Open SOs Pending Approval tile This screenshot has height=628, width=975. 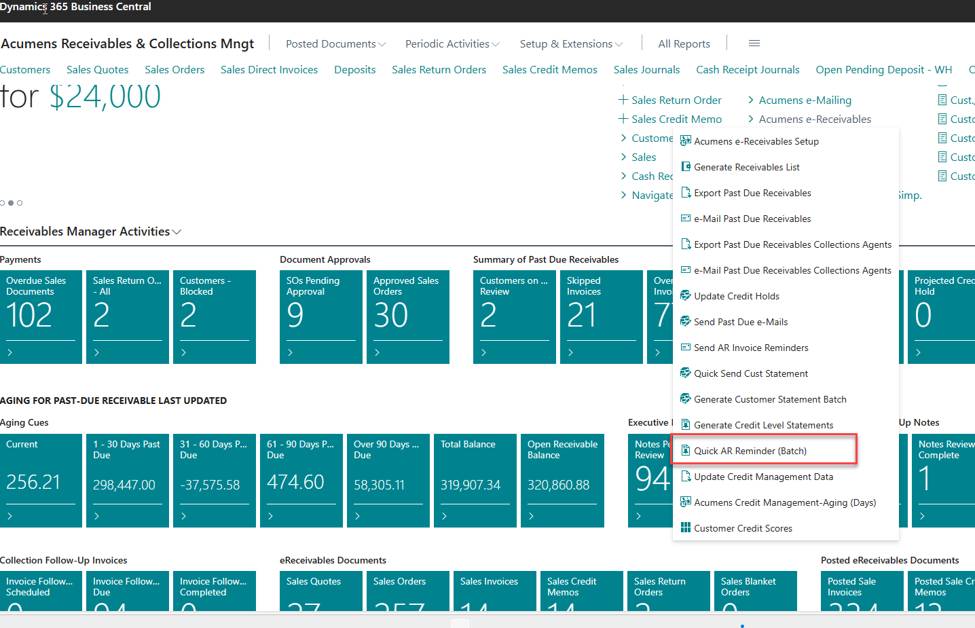[321, 316]
